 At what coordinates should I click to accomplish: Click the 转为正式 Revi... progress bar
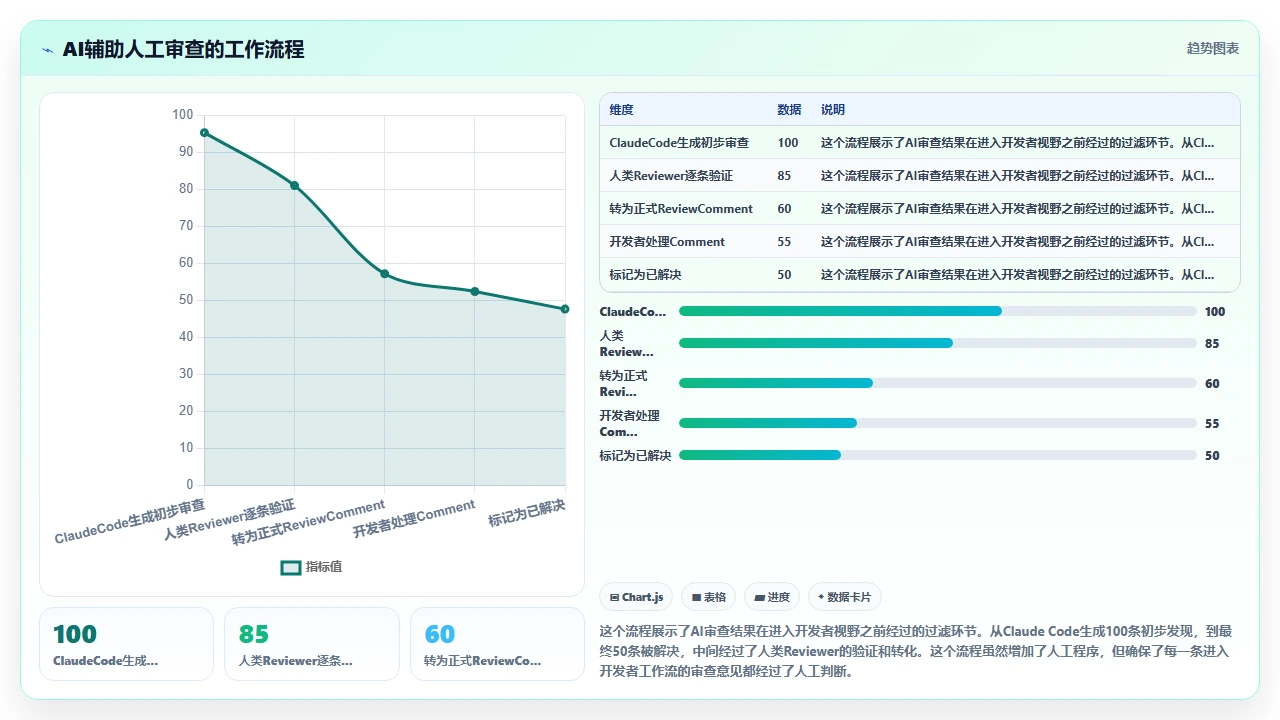coord(938,383)
